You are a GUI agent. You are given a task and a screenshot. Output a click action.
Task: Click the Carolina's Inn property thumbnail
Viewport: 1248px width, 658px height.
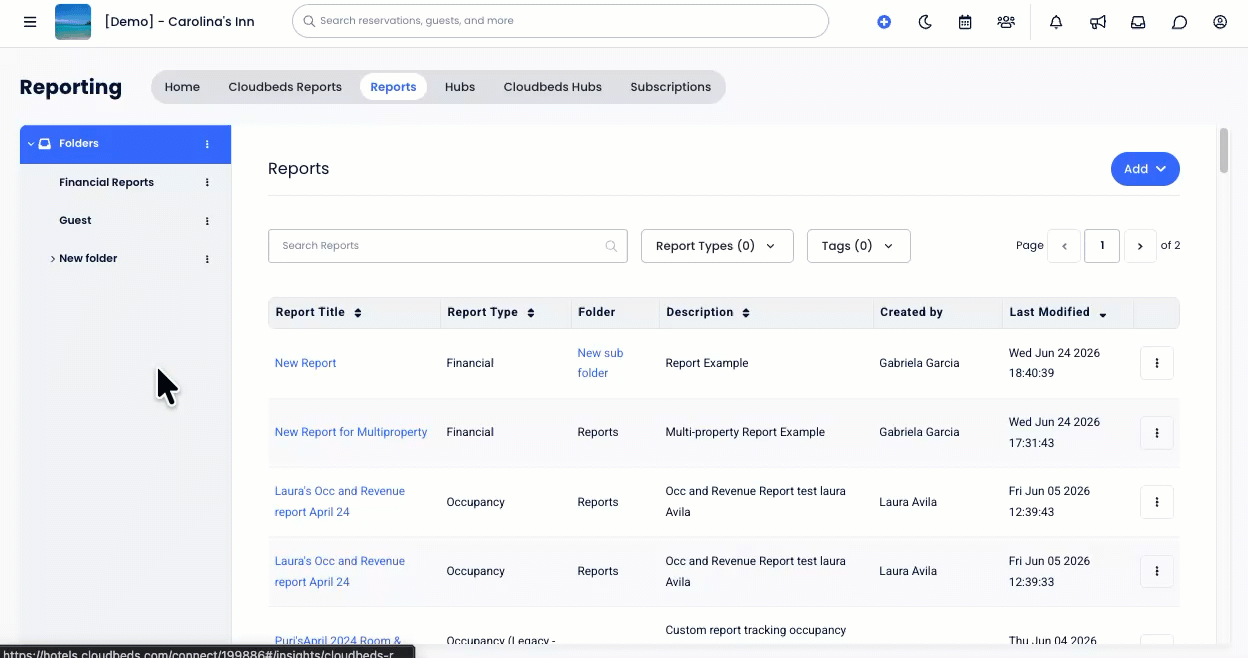pos(73,22)
